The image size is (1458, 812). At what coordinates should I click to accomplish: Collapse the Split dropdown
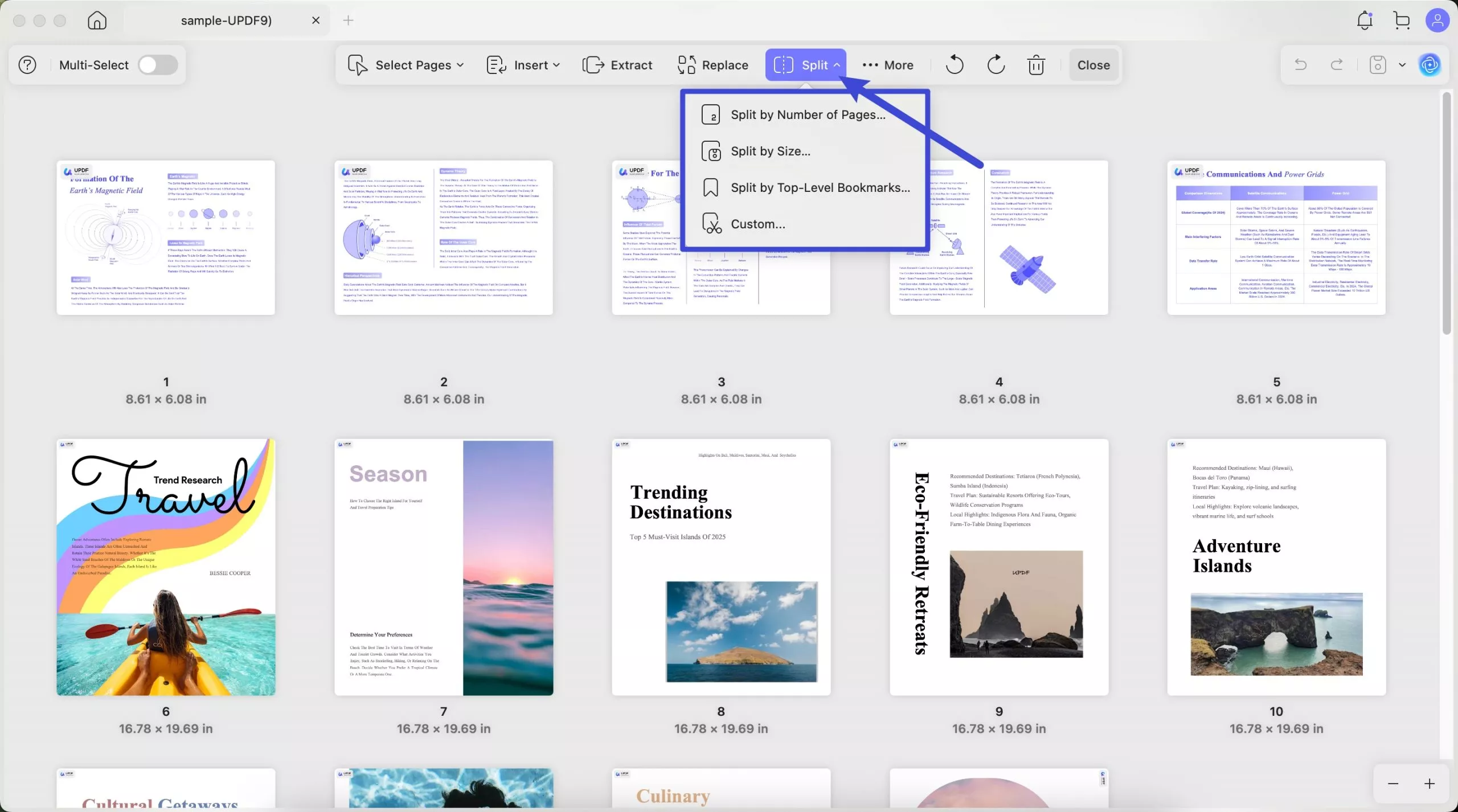[x=806, y=64]
